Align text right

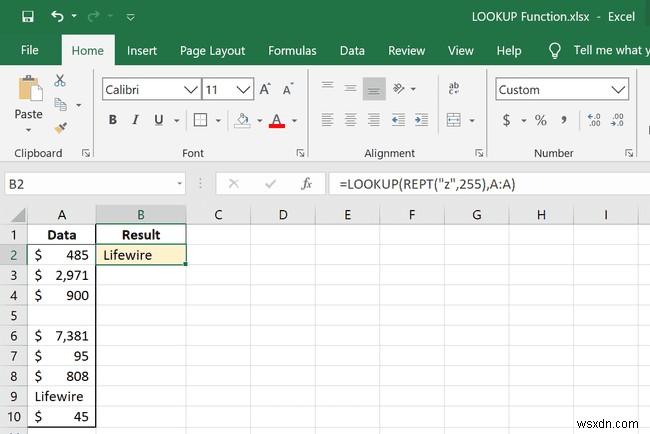point(374,120)
